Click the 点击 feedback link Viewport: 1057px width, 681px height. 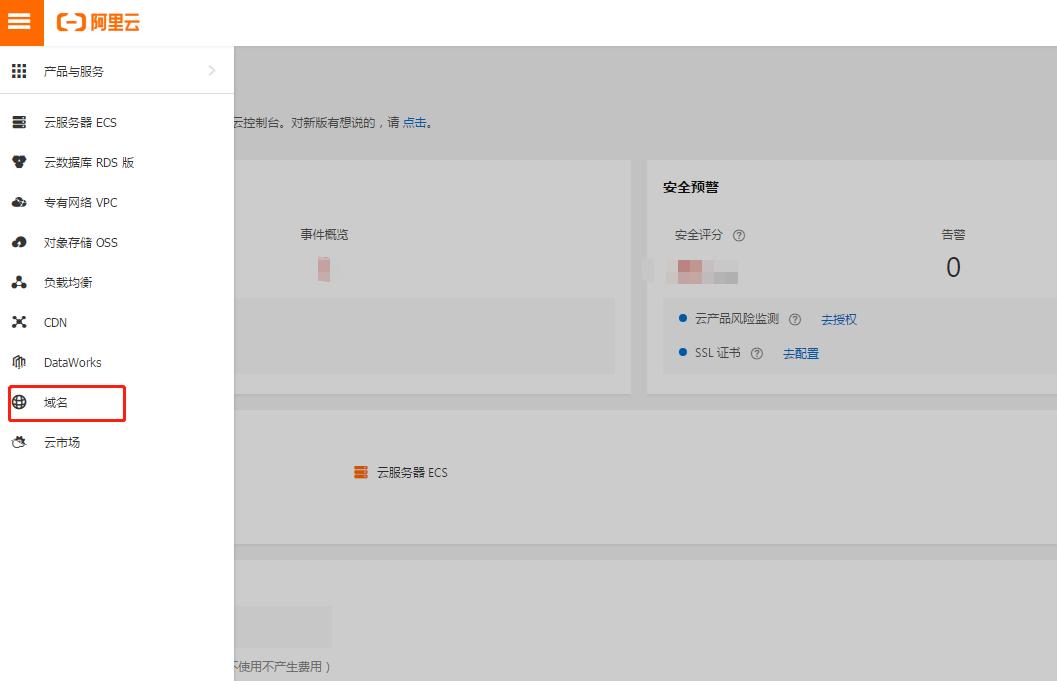(x=415, y=123)
